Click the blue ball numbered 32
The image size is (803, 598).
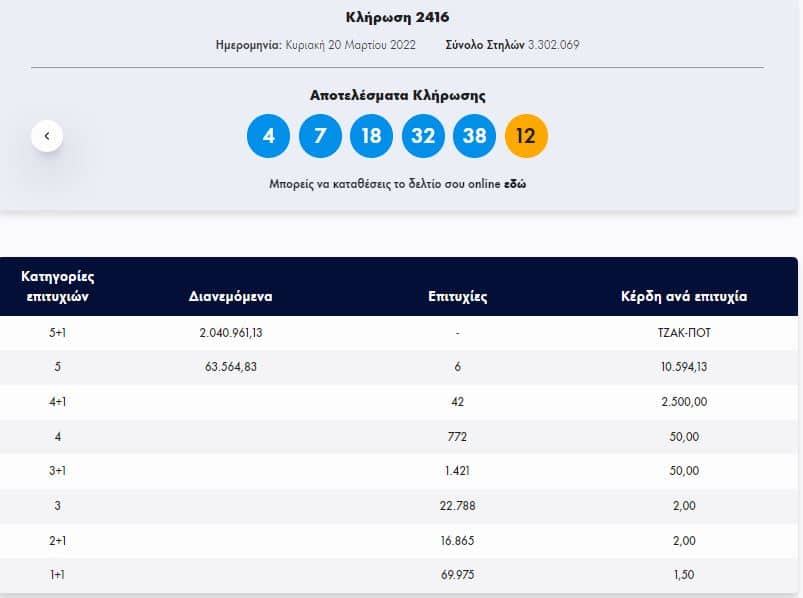[423, 136]
